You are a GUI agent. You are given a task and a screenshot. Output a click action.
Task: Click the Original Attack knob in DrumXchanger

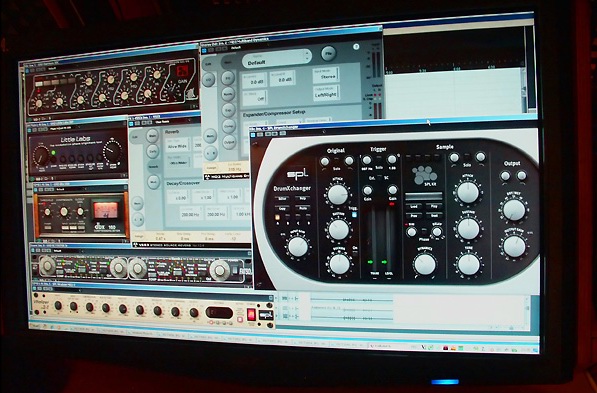[x=338, y=195]
